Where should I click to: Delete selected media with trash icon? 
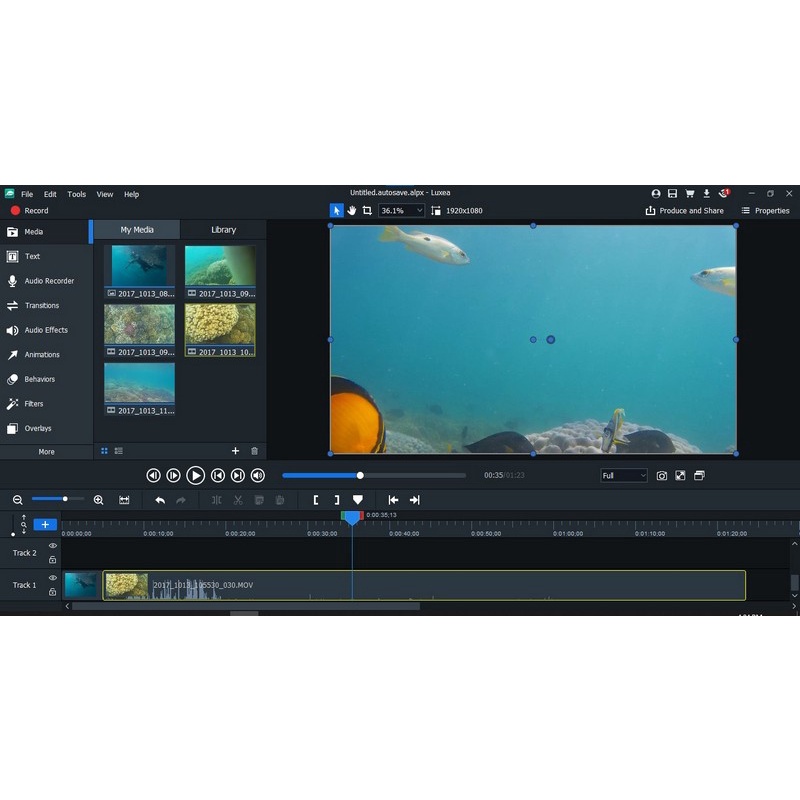tap(254, 451)
